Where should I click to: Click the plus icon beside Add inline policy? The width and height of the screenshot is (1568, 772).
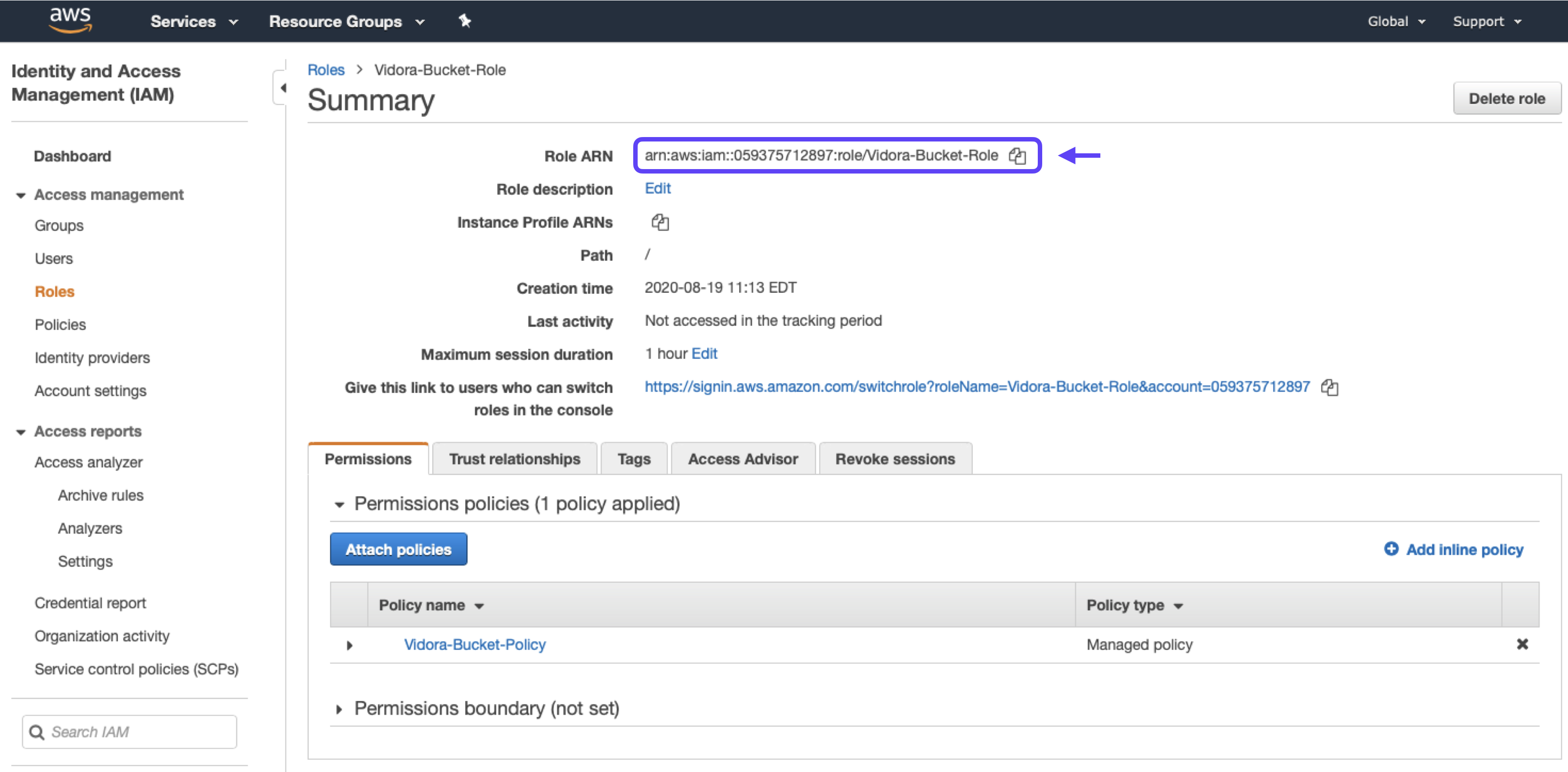(x=1391, y=549)
